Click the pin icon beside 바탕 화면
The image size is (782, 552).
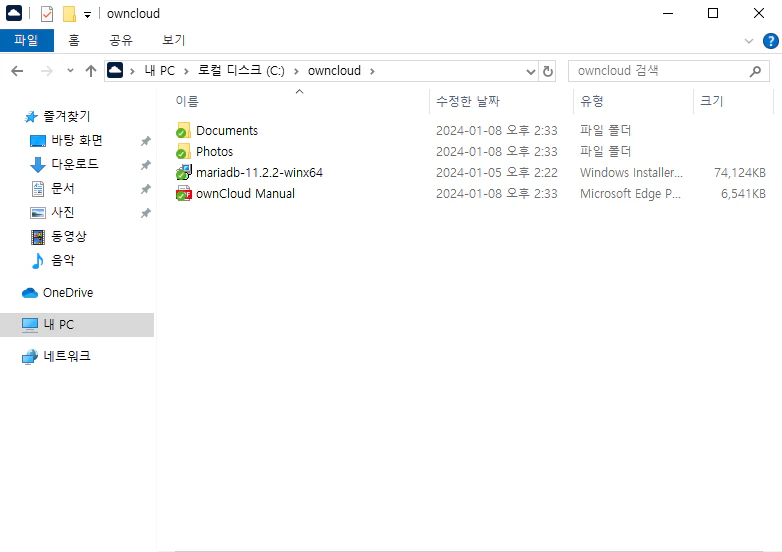click(145, 141)
